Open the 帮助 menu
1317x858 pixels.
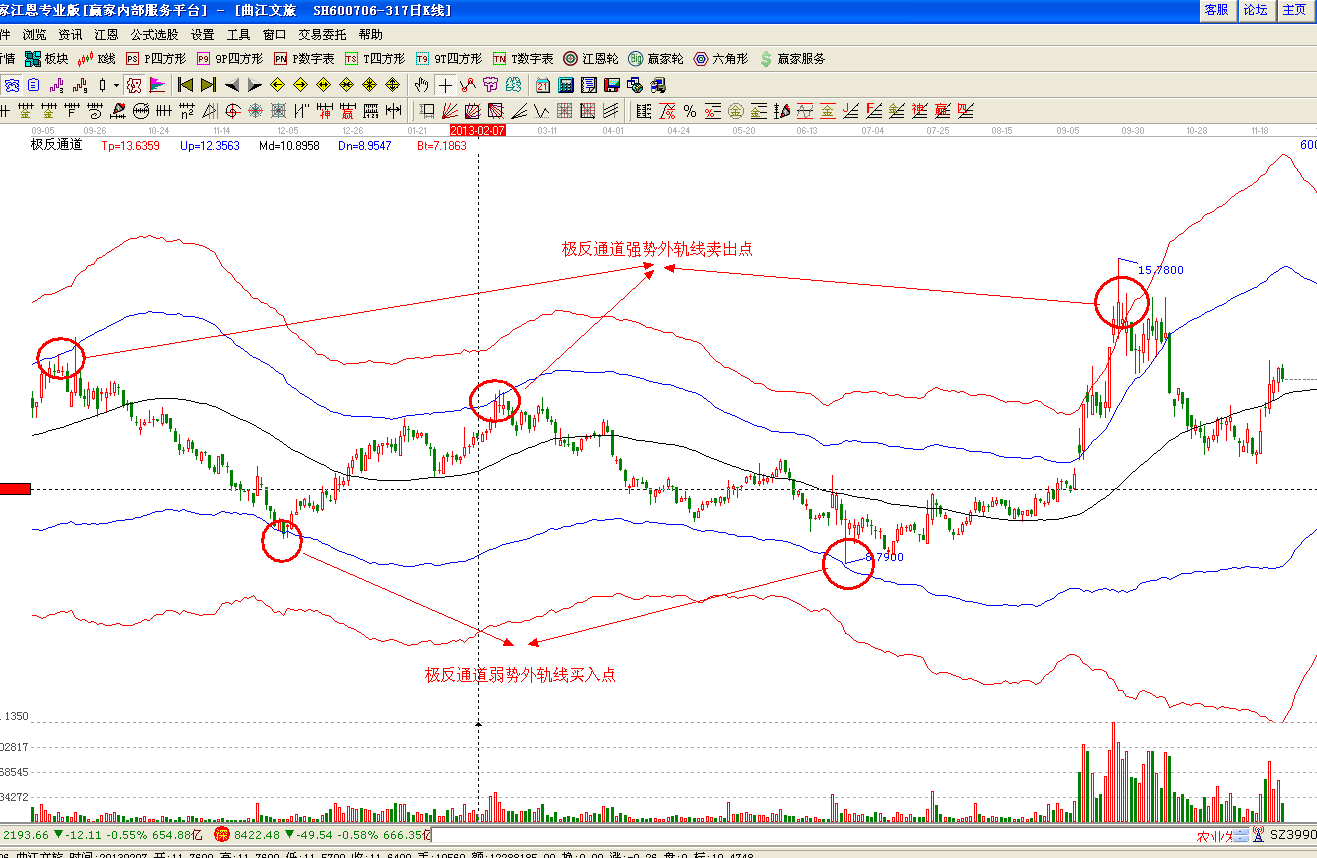pos(370,34)
